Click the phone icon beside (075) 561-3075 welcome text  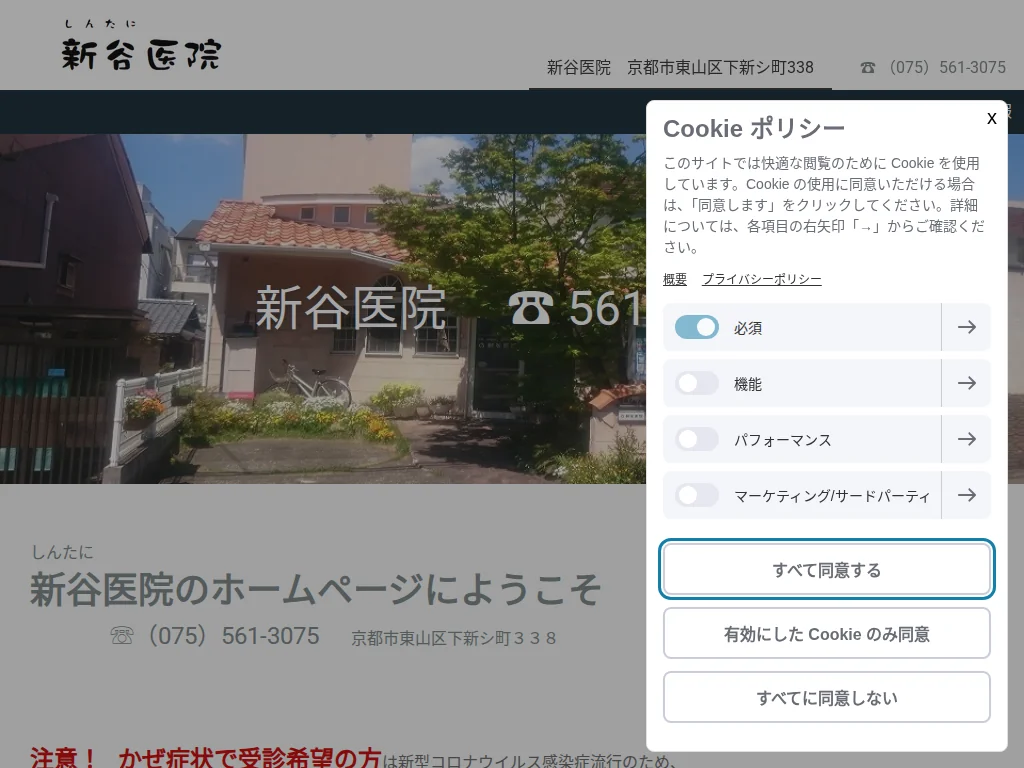[x=122, y=636]
